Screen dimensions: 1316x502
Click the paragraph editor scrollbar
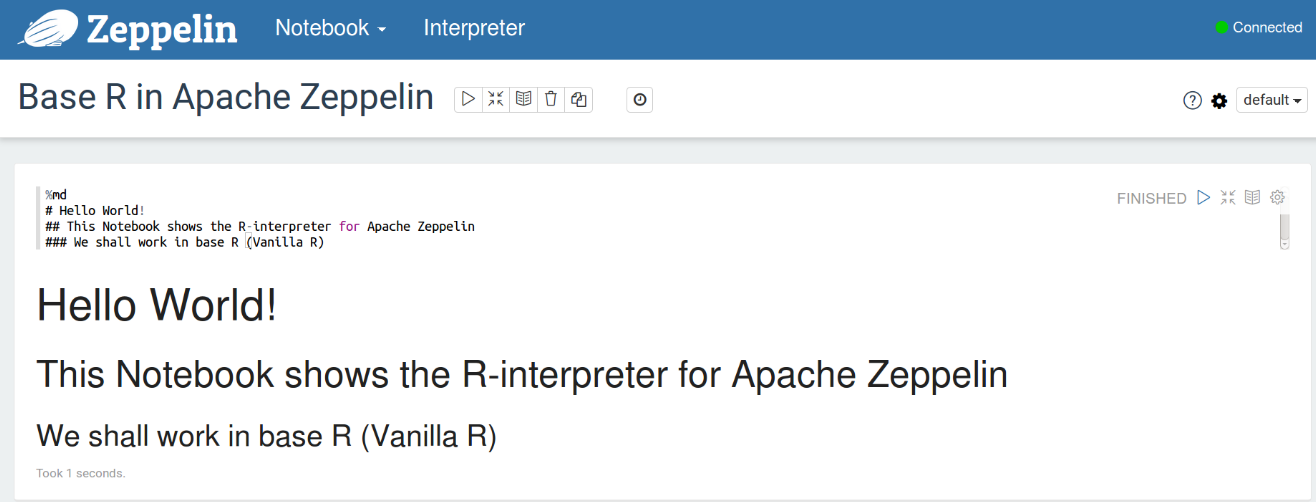[x=1285, y=230]
